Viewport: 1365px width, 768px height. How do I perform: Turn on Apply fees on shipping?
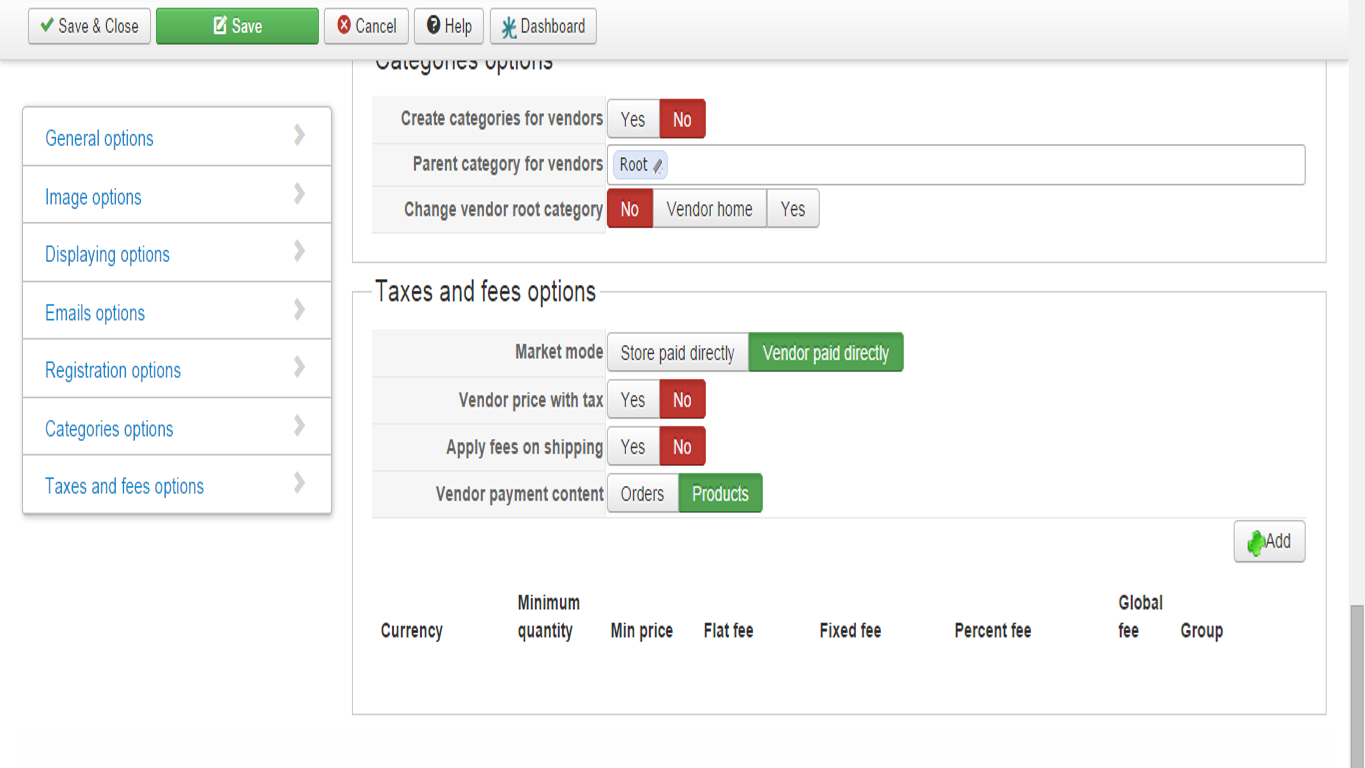pyautogui.click(x=633, y=447)
